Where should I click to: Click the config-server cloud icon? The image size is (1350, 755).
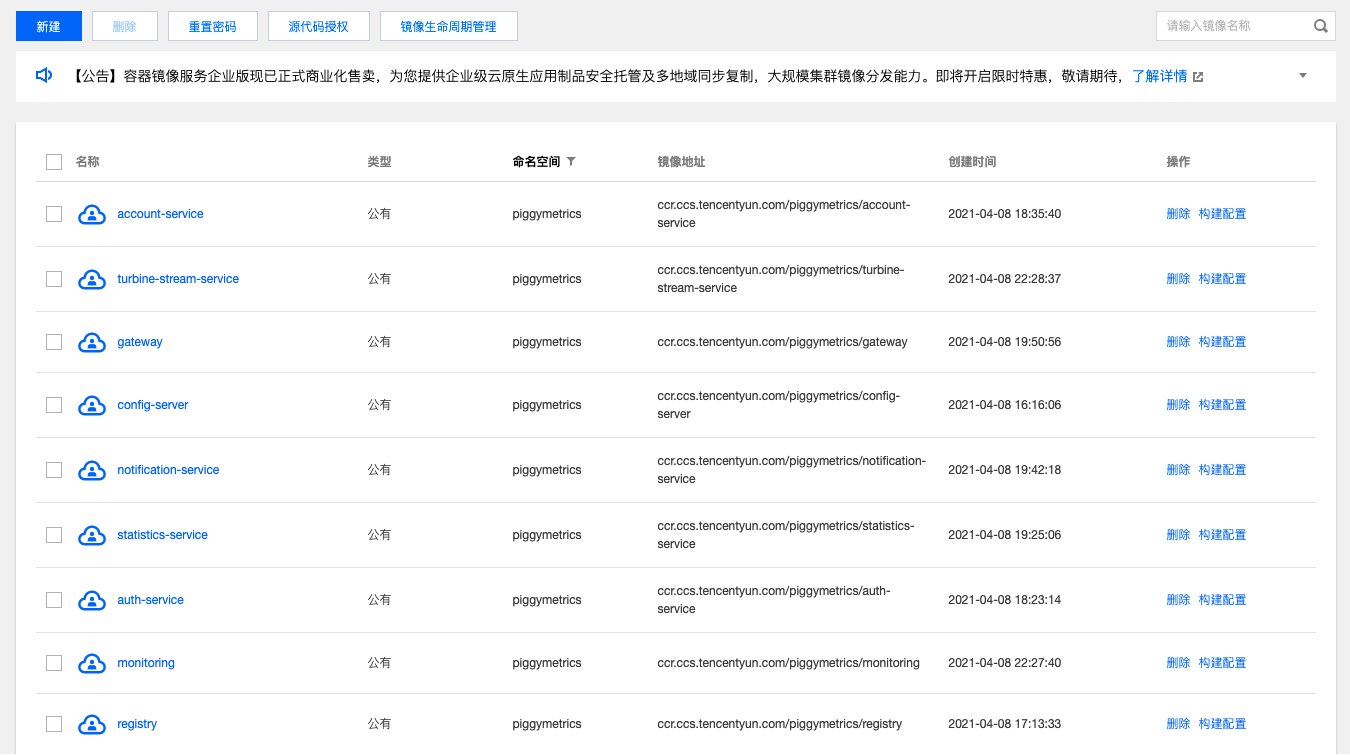[92, 405]
